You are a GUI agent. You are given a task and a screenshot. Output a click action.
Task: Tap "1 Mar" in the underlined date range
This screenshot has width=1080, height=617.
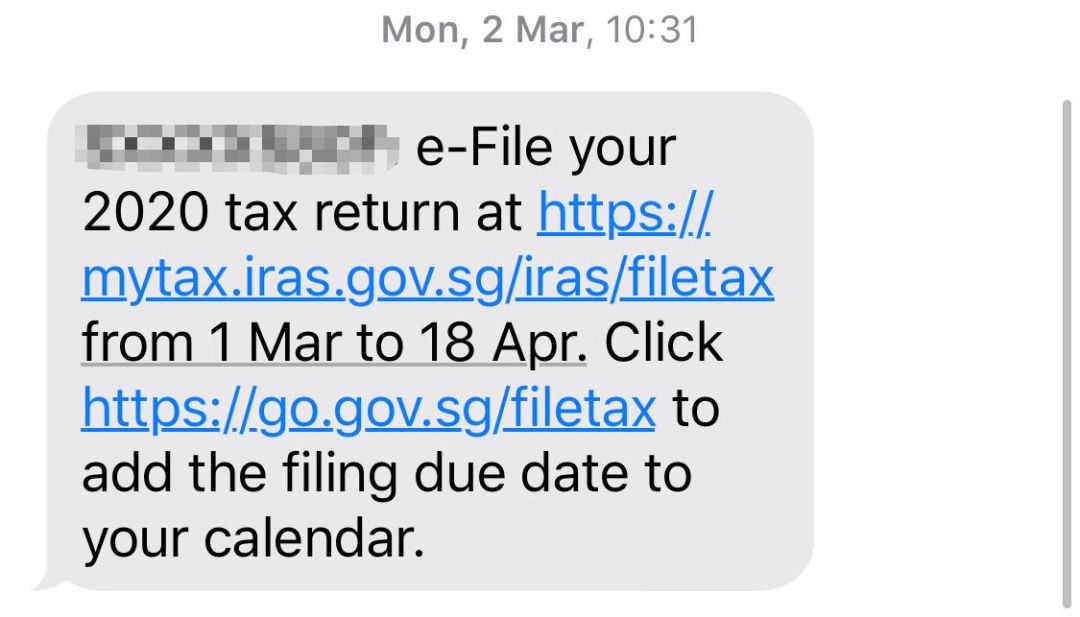[x=257, y=344]
